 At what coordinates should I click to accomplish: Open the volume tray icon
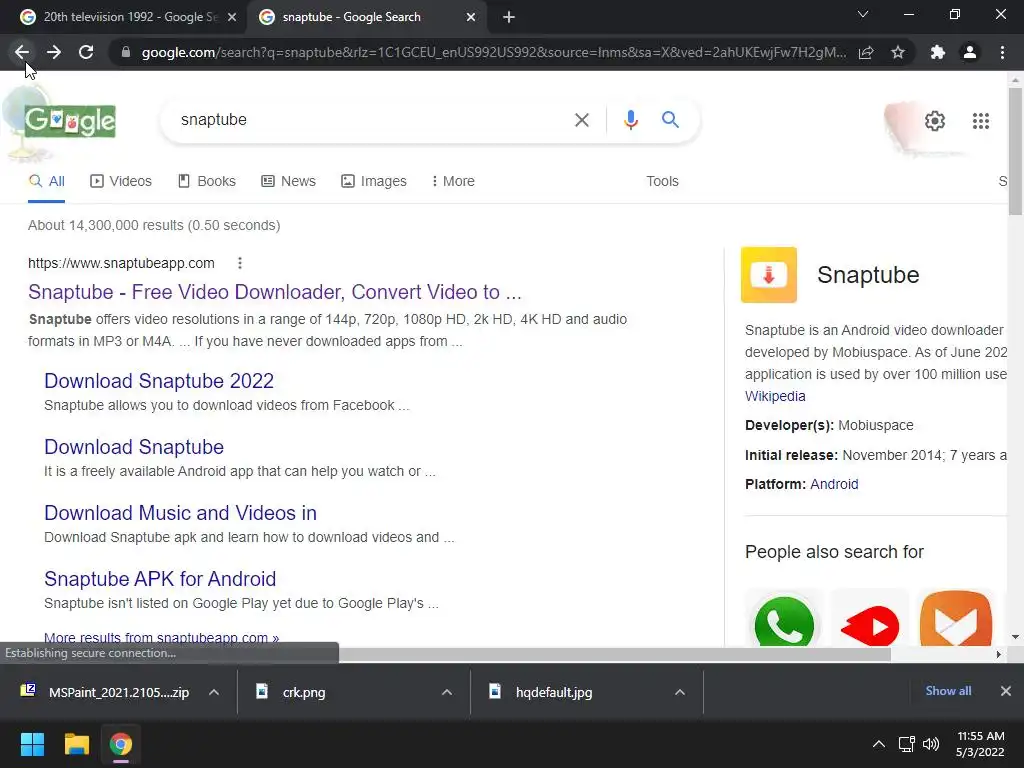tap(931, 744)
